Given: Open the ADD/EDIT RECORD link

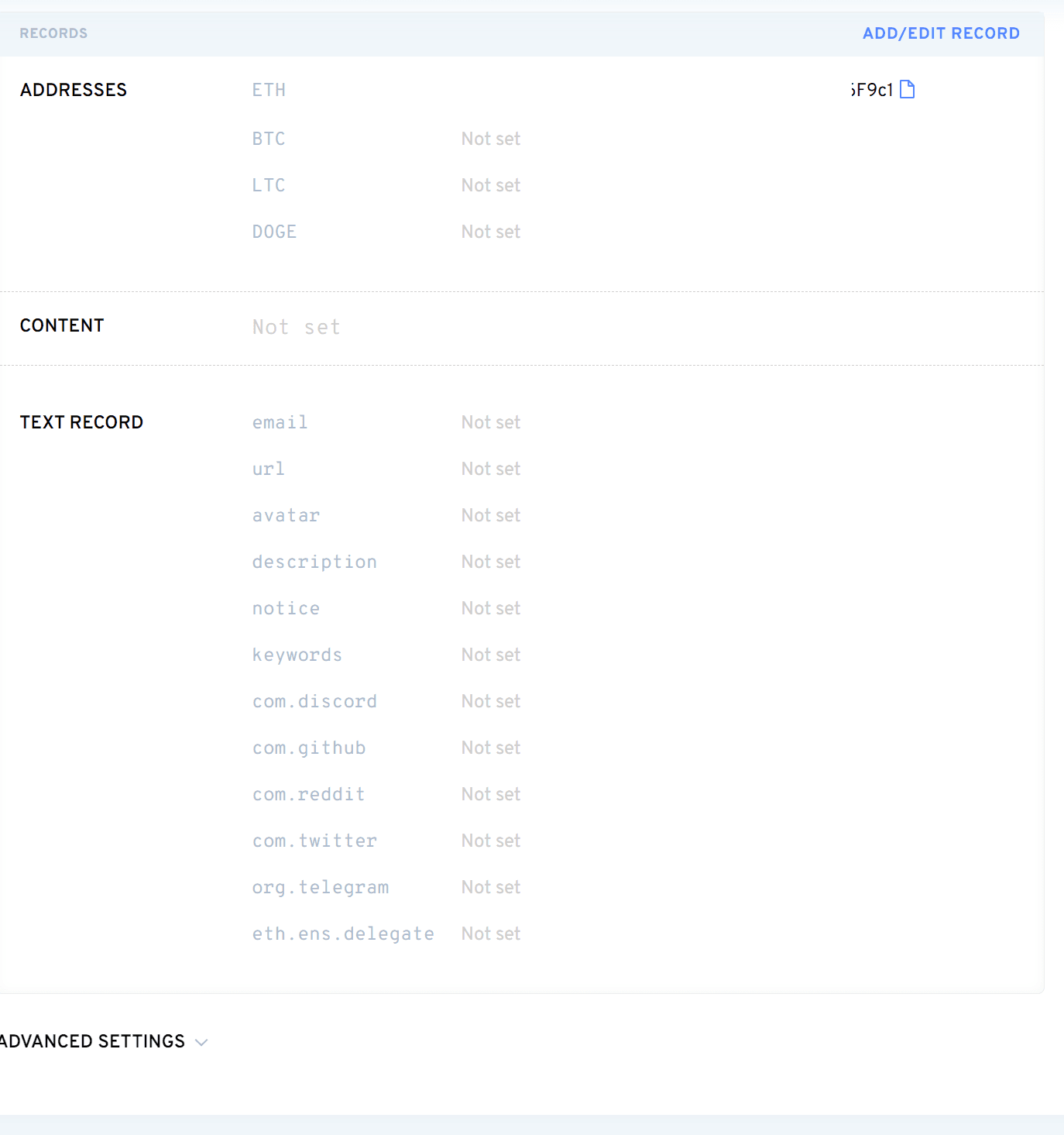Looking at the screenshot, I should tap(941, 33).
